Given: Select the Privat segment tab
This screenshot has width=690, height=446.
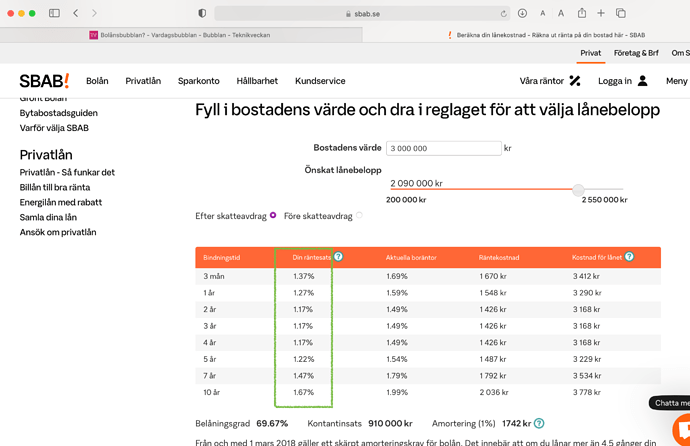Looking at the screenshot, I should point(591,53).
